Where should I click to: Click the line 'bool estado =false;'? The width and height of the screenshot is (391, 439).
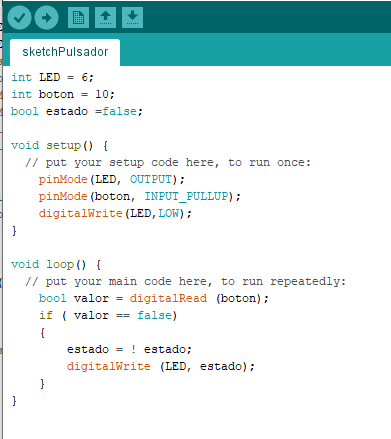(x=77, y=111)
